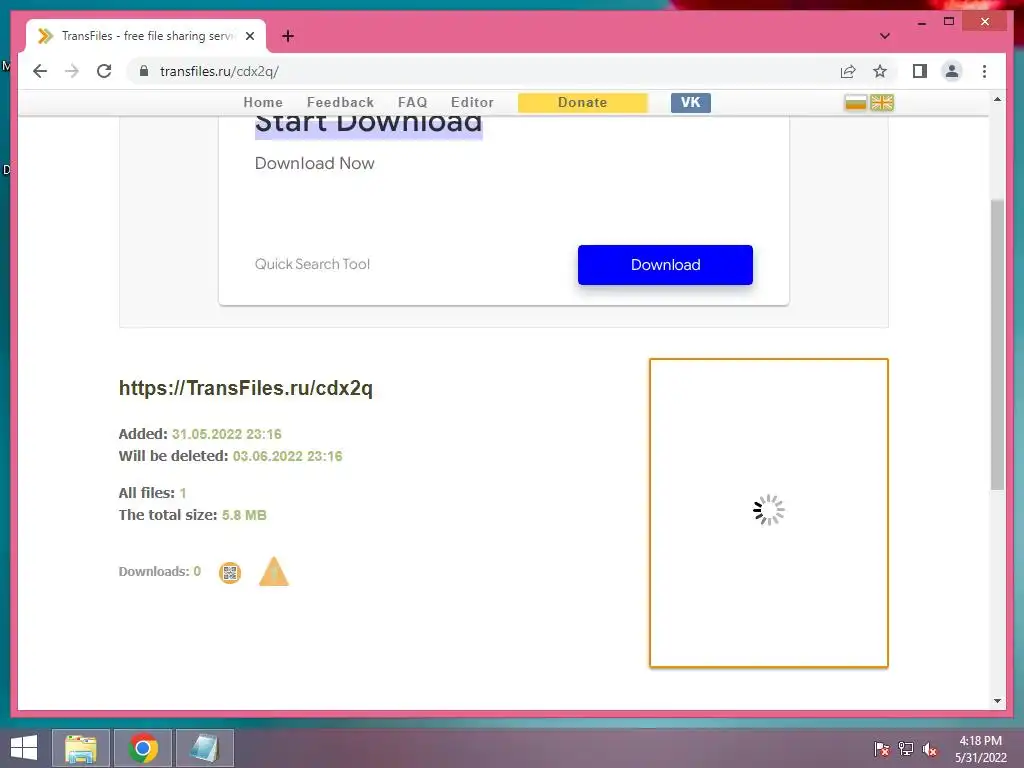Reload the TransFiles page
This screenshot has width=1024, height=768.
[104, 71]
